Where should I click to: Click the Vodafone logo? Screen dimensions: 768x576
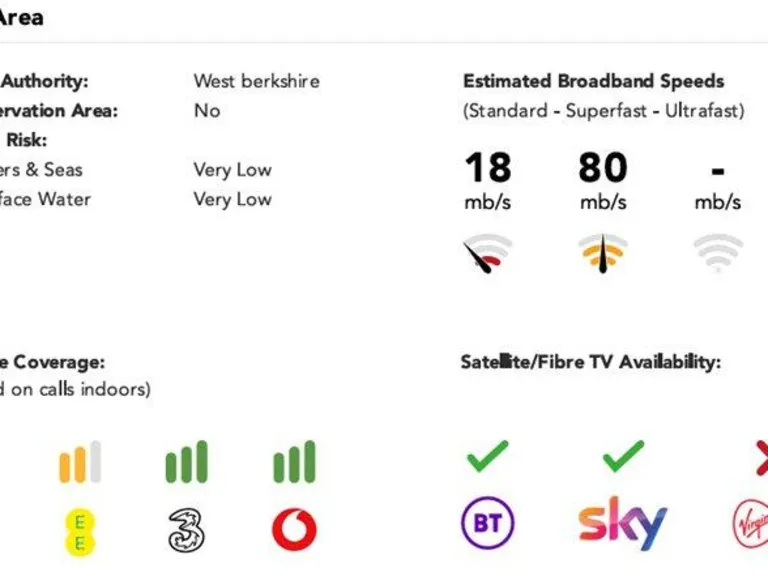coord(294,529)
